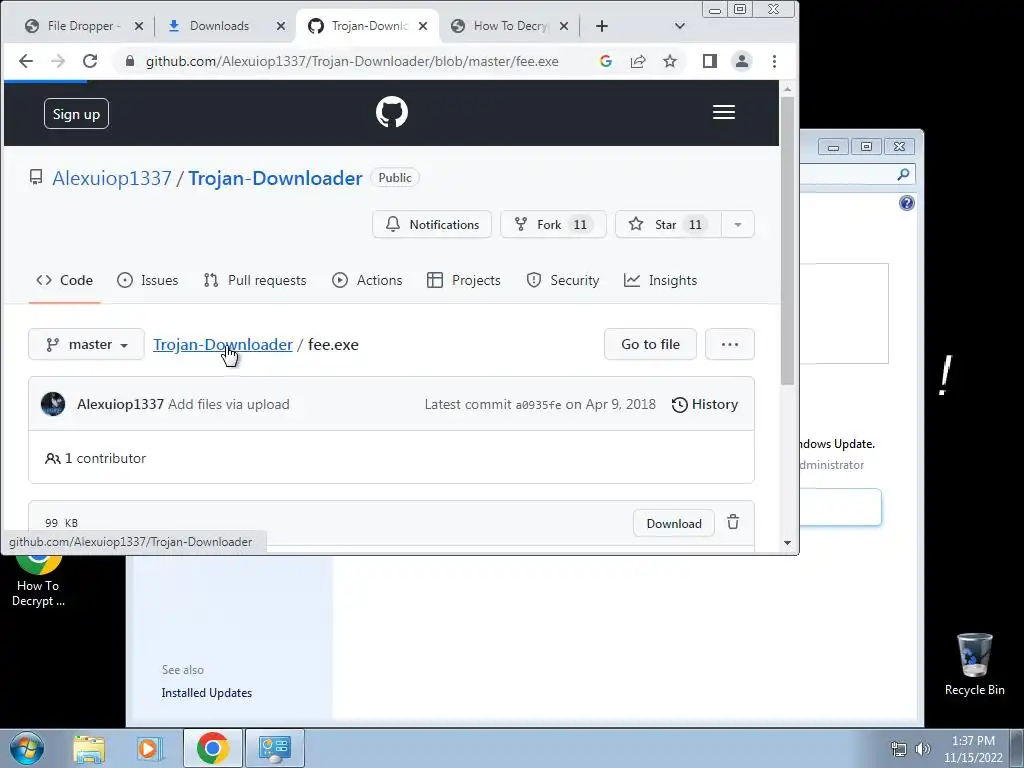
Task: Click Control Panel taskbar icon
Action: click(275, 748)
